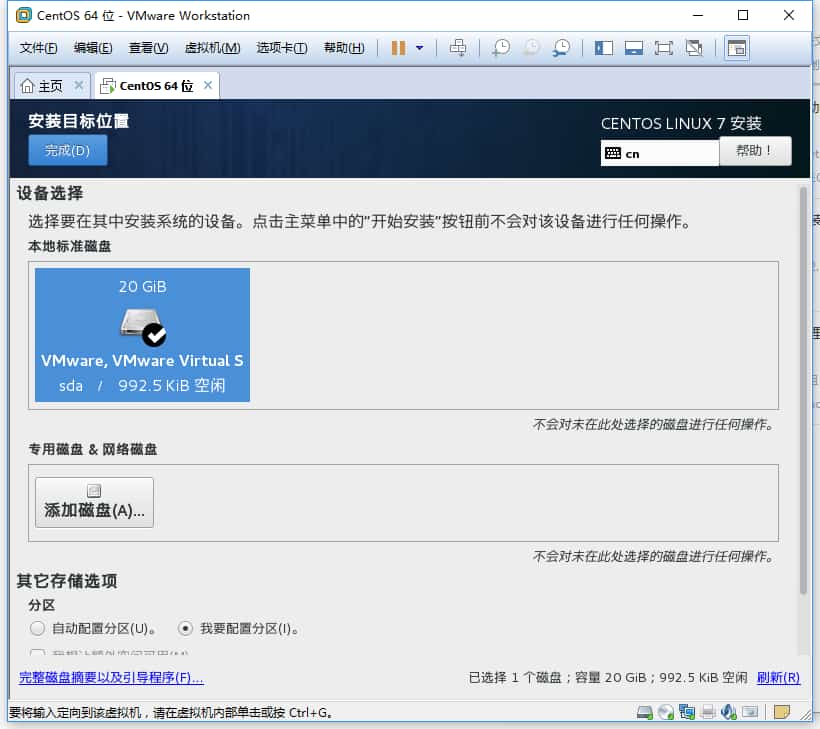
Task: Click the hard disk status bar icon
Action: [646, 712]
